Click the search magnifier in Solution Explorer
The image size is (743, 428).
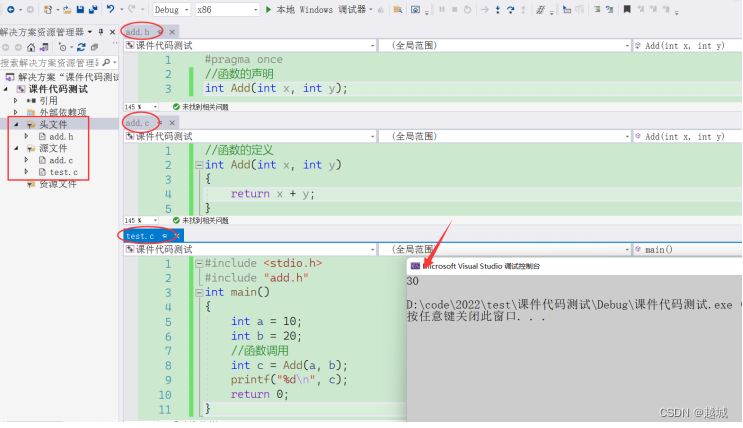tap(106, 63)
